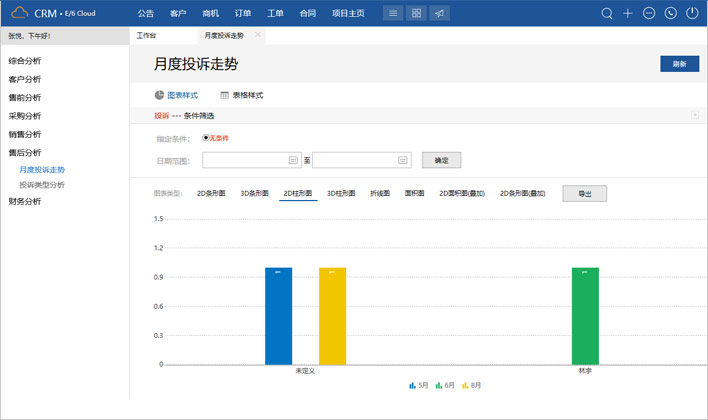Image resolution: width=708 pixels, height=420 pixels.
Task: Switch to the 工作台 tab
Action: click(x=147, y=35)
